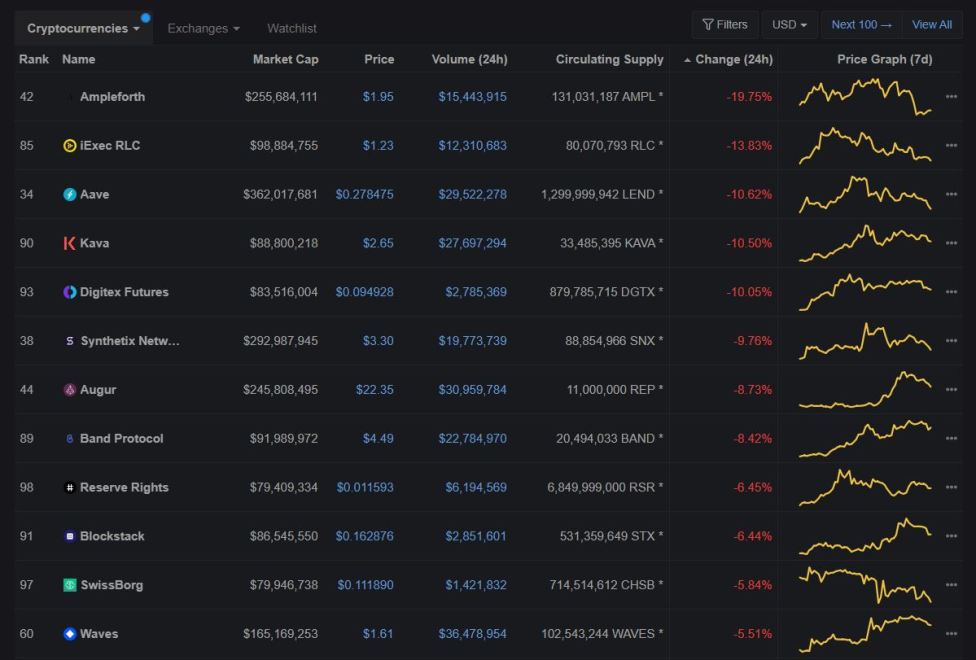Expand the Cryptocurrencies dropdown tab
The height and width of the screenshot is (660, 976).
(x=83, y=29)
